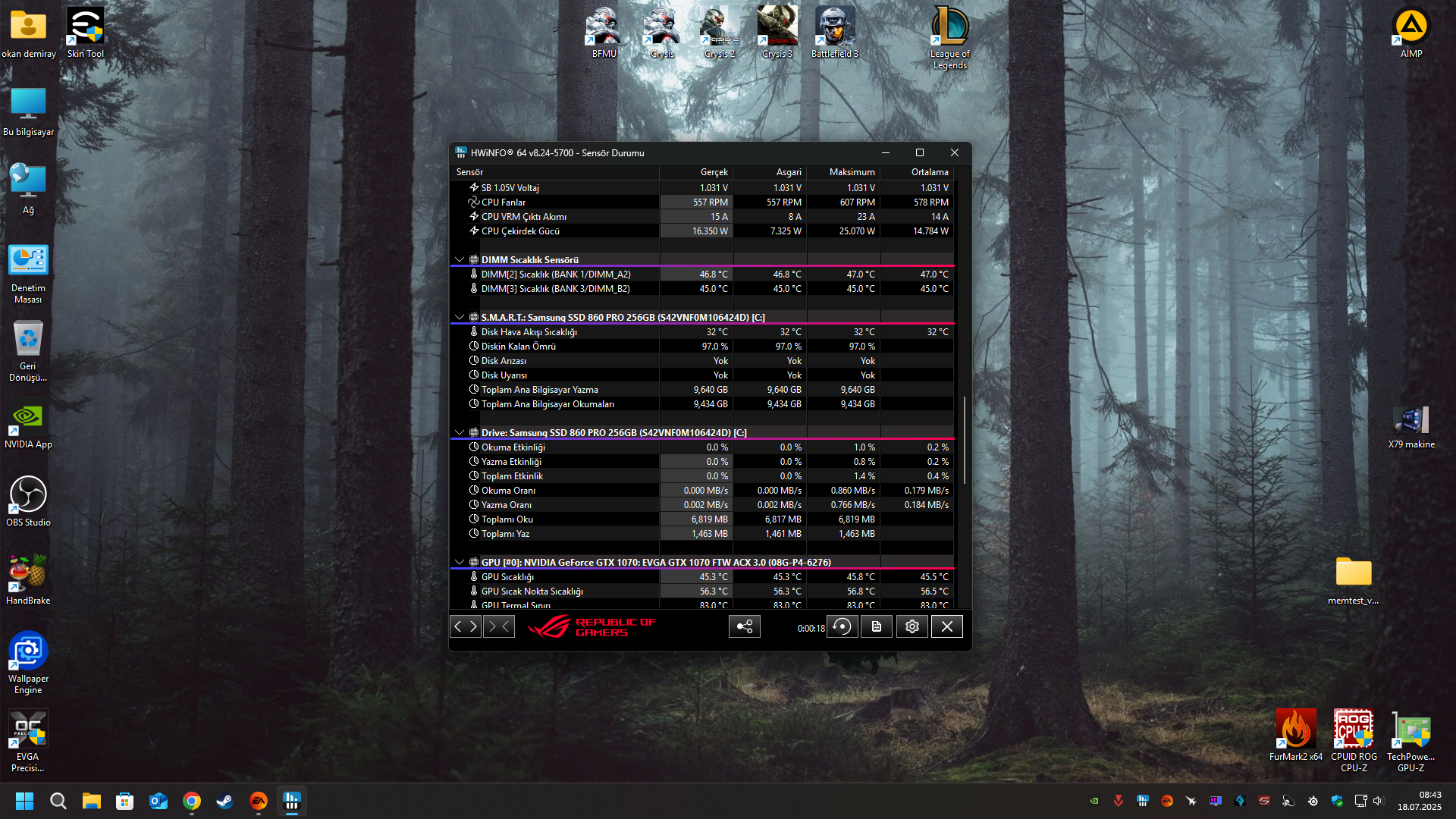Click the expand-right arrow in HWiNFO toolbar

[x=474, y=626]
